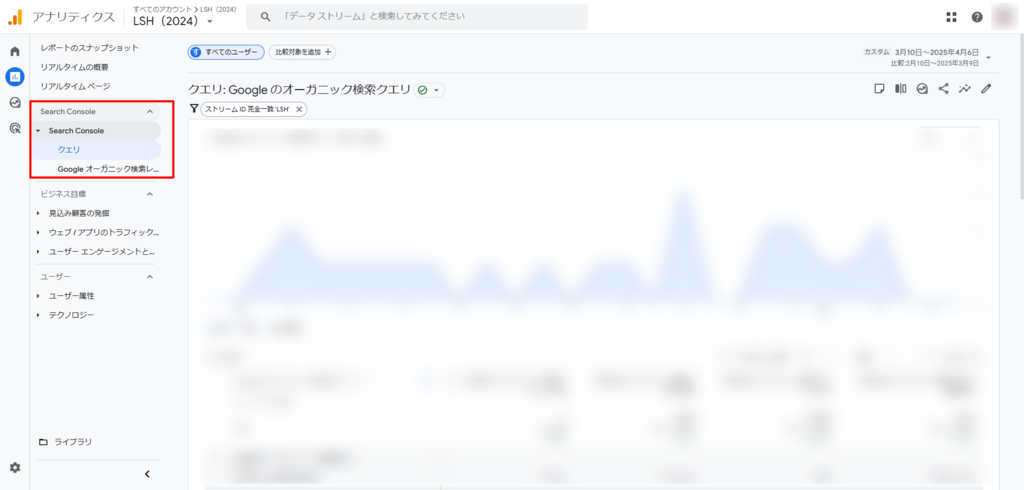Click the page vertical scrollbar
Screen dimensions: 1024x490
1020,118
